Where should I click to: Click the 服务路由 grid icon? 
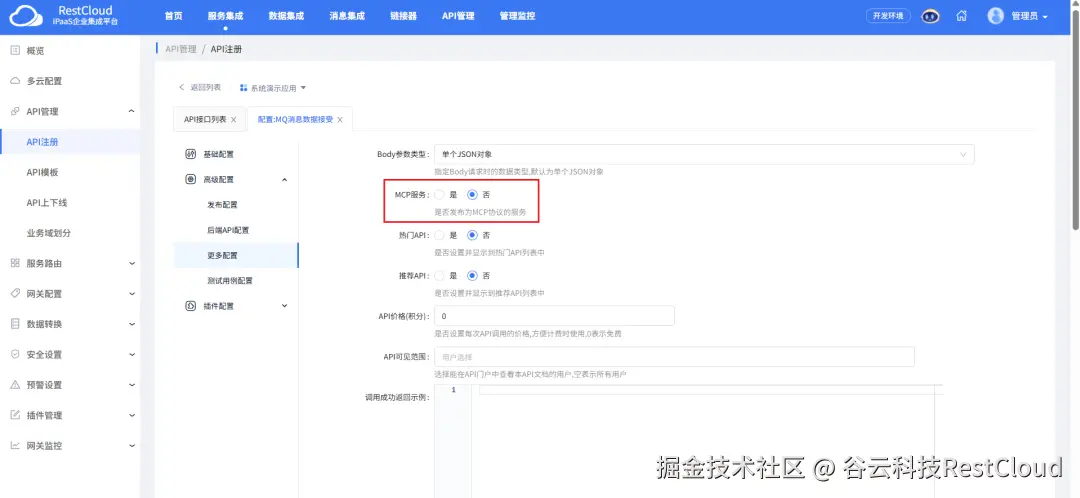[15, 263]
